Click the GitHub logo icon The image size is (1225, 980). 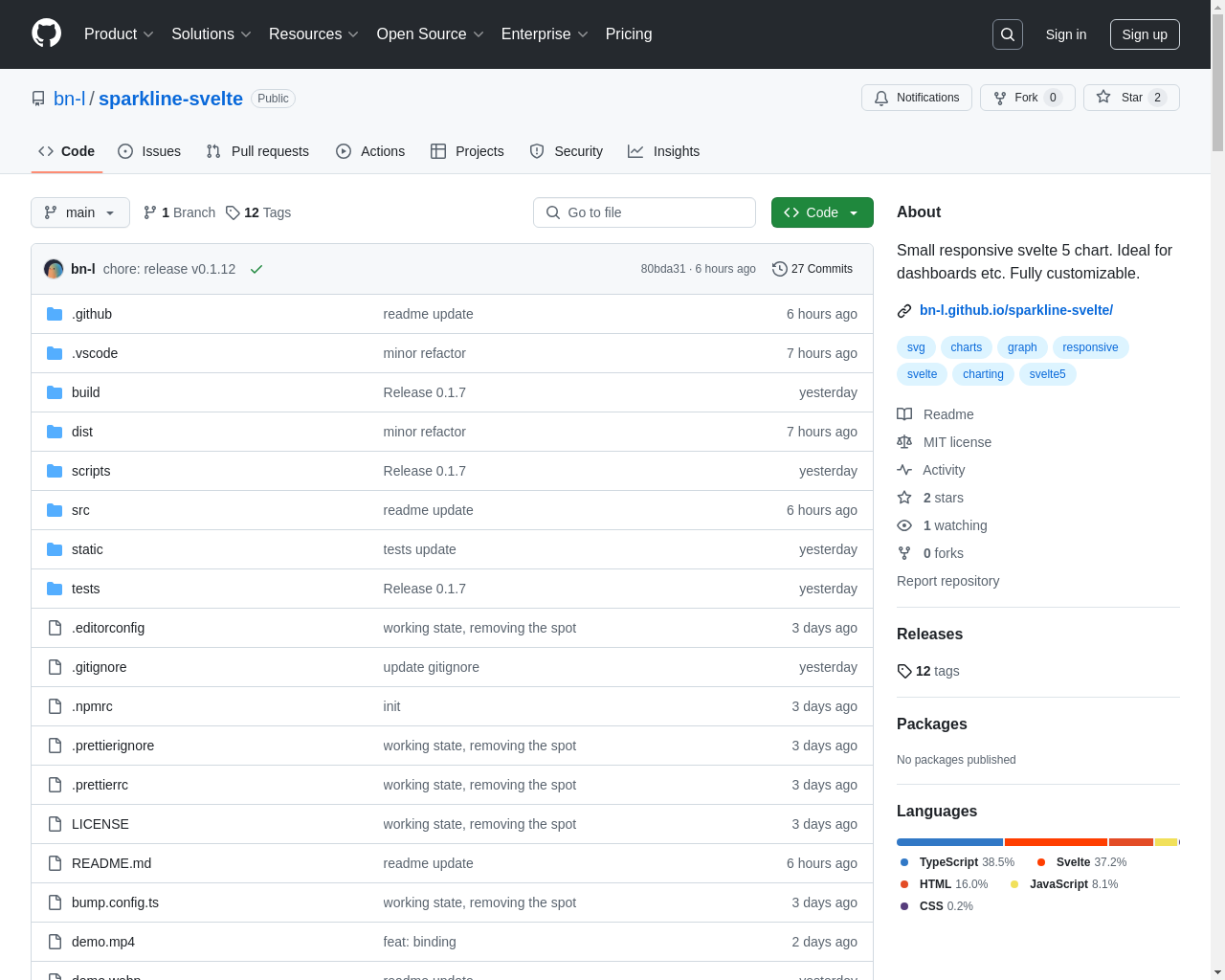[x=46, y=33]
